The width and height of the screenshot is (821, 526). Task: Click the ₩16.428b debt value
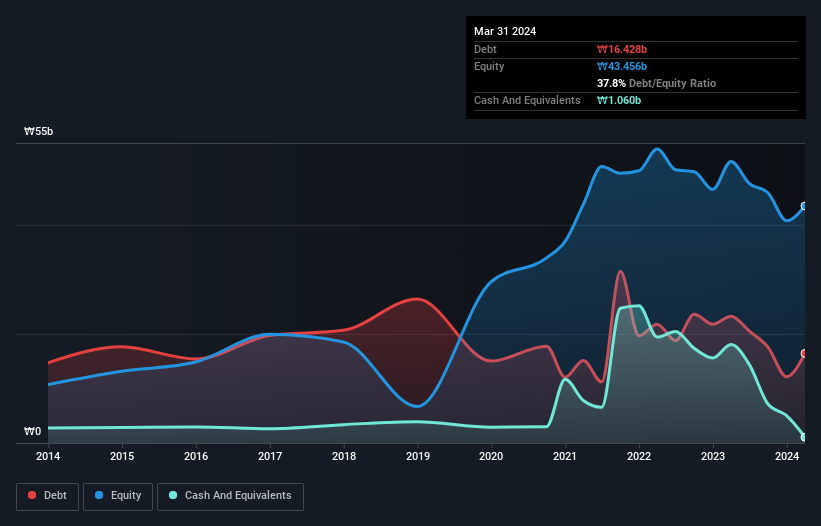pos(622,49)
